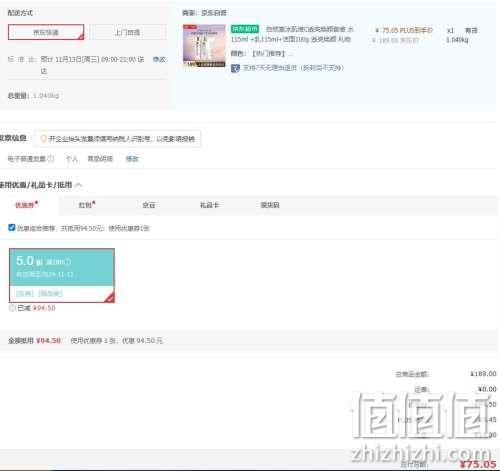Click the info icon beside 已减 ¥94.50
500x471 pixels.
(12, 308)
